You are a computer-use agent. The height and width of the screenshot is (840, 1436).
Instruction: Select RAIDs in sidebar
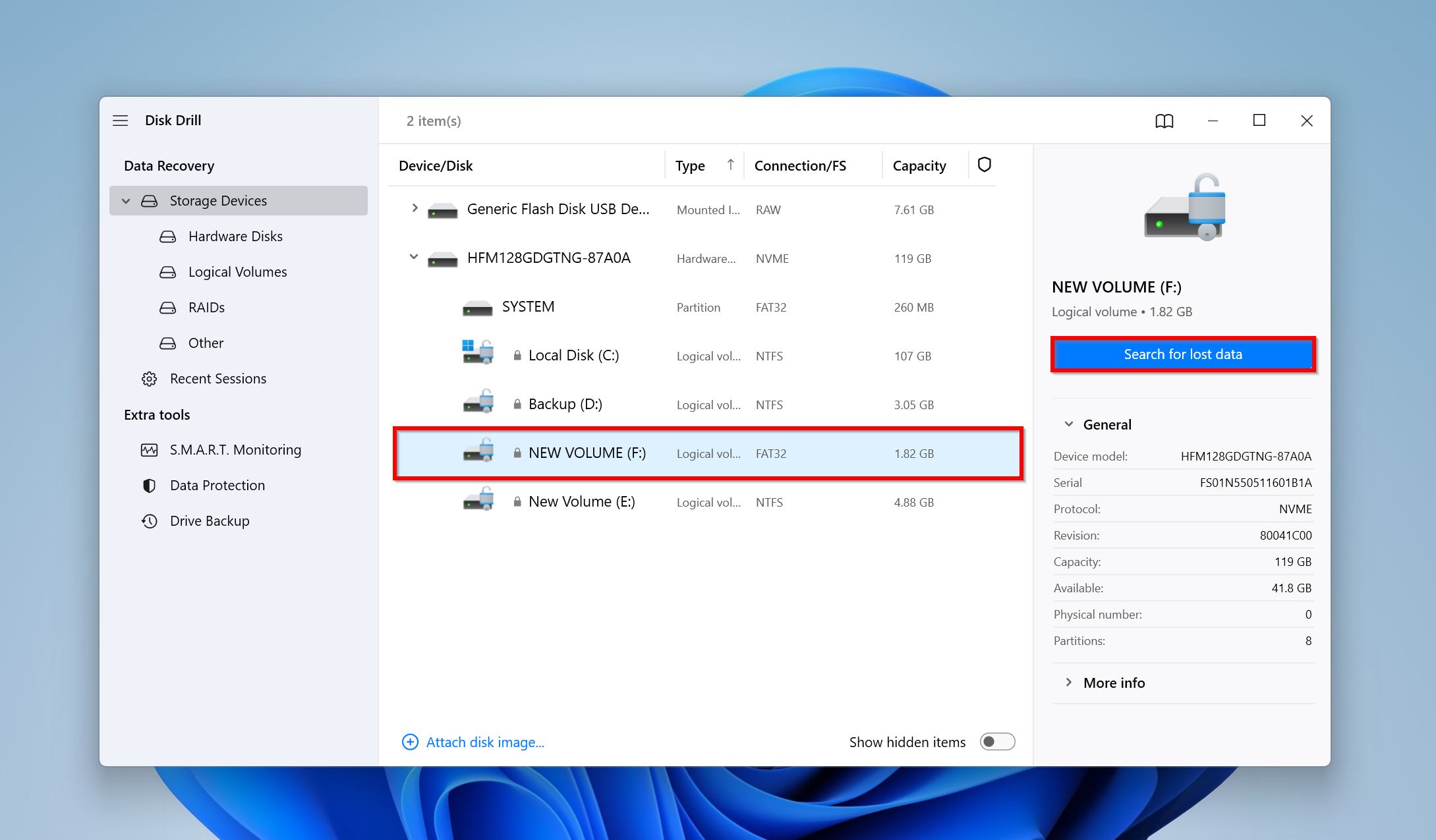206,308
